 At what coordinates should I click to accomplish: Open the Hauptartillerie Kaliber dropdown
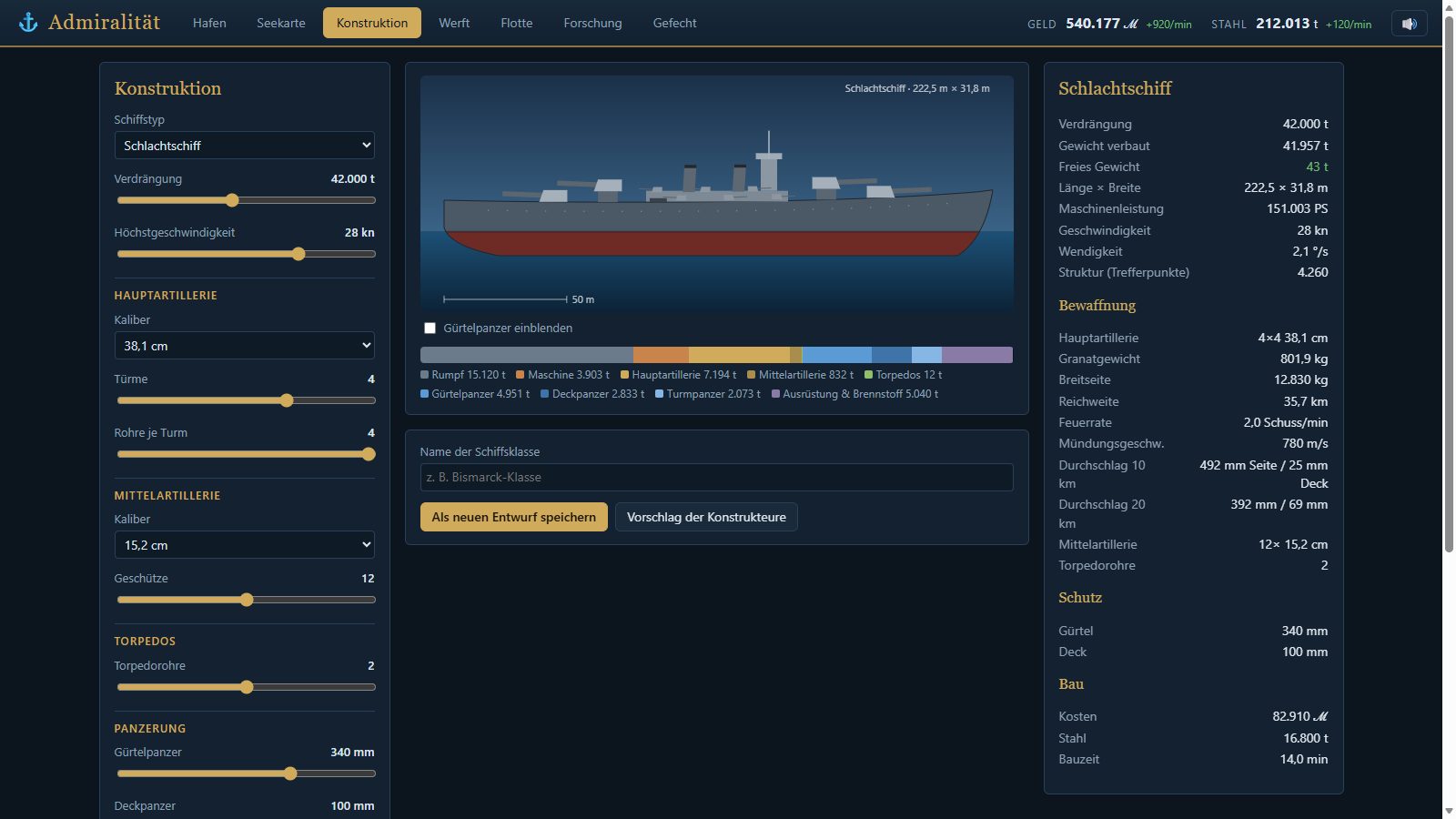tap(244, 346)
